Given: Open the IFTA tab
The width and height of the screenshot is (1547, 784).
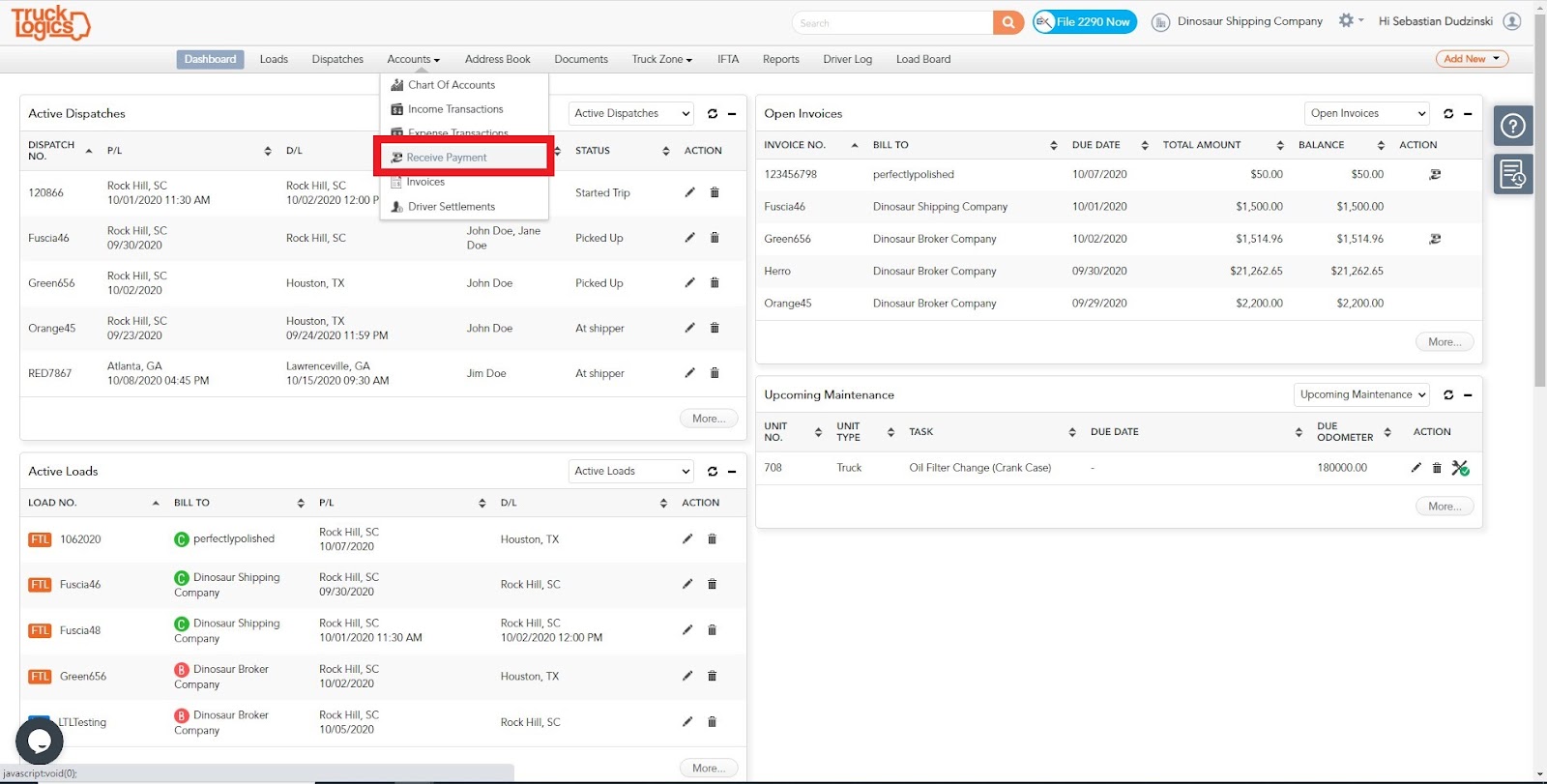Looking at the screenshot, I should pos(728,59).
